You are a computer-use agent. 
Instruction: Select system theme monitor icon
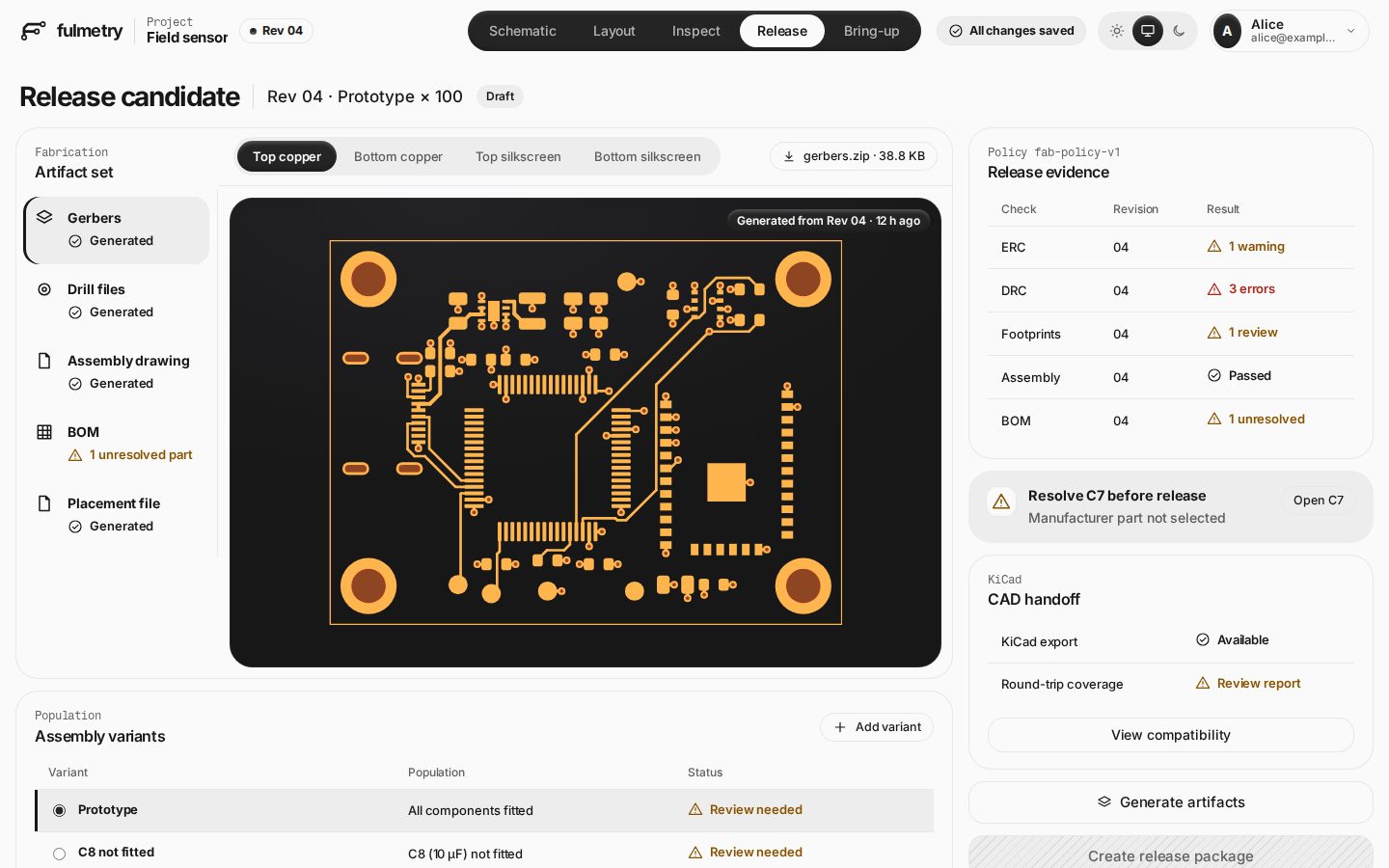click(x=1148, y=31)
